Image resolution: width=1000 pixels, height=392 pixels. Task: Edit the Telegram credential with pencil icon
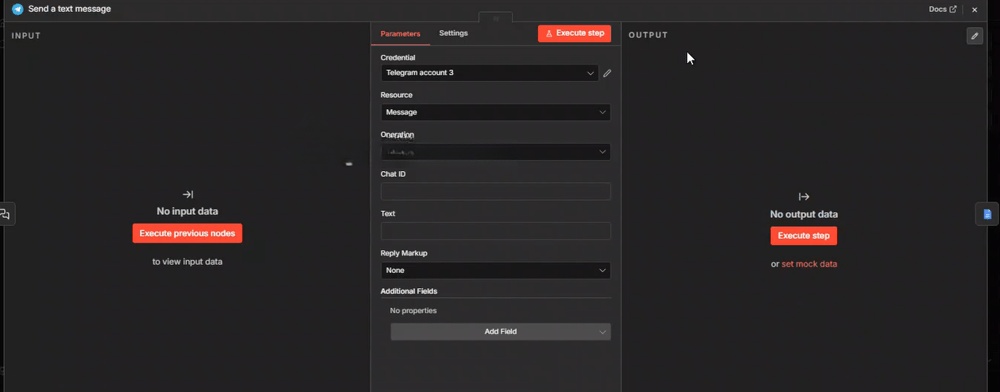[607, 73]
